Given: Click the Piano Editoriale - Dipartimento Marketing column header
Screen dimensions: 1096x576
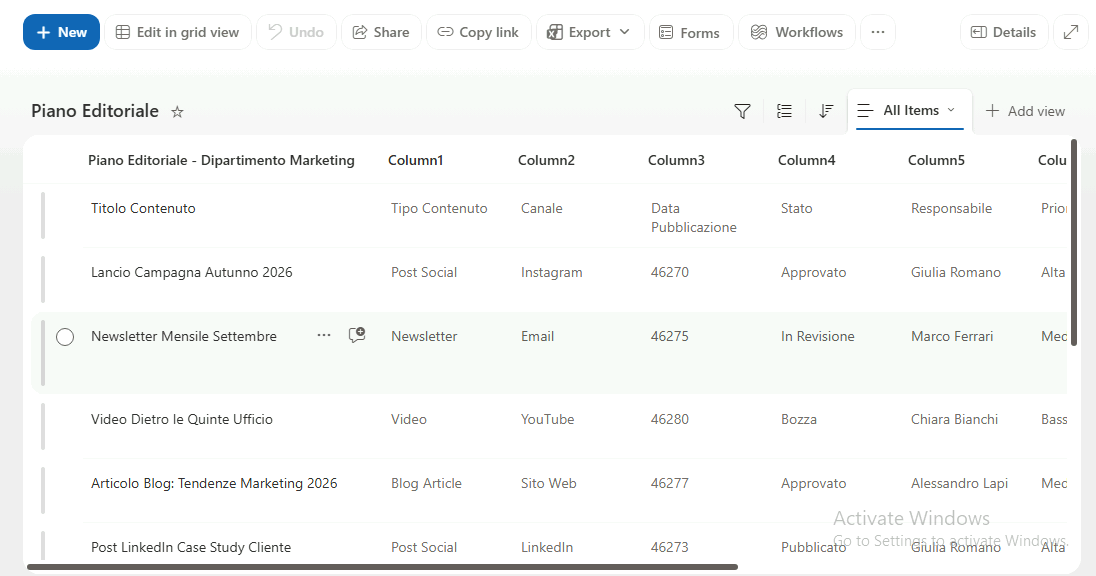Looking at the screenshot, I should point(221,160).
